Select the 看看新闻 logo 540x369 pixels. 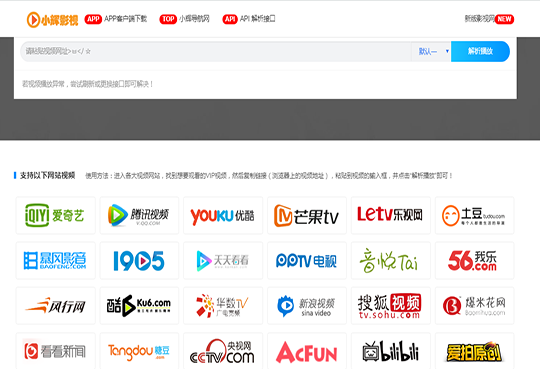tap(55, 351)
